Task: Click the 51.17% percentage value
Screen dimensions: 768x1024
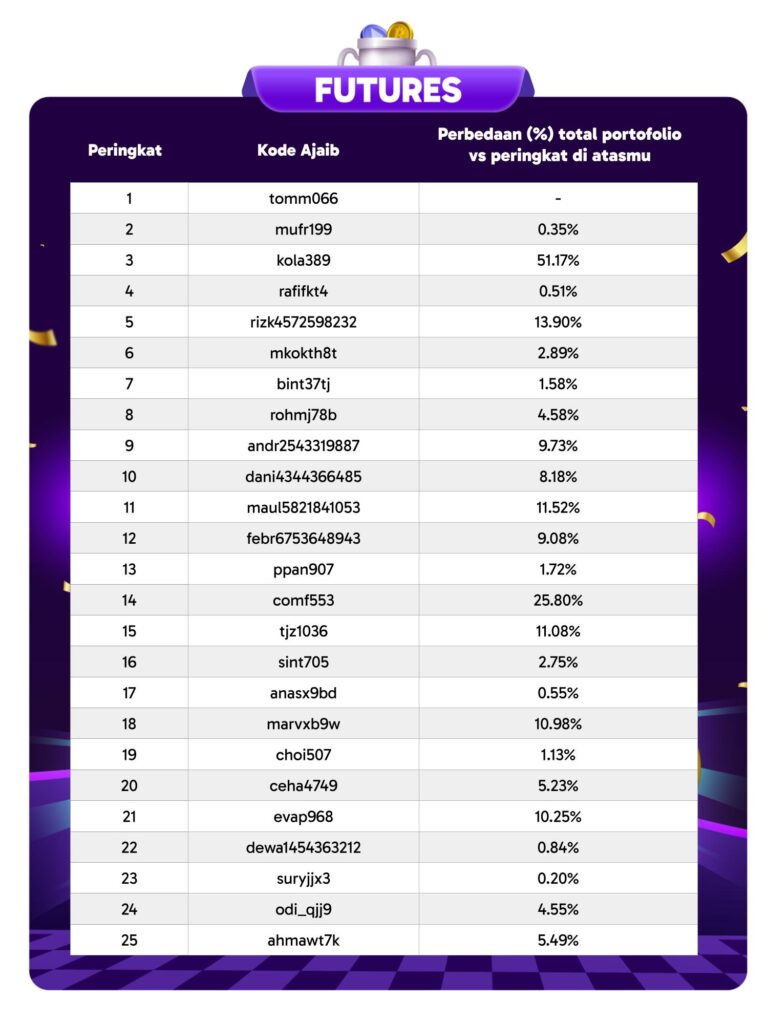Action: click(559, 260)
